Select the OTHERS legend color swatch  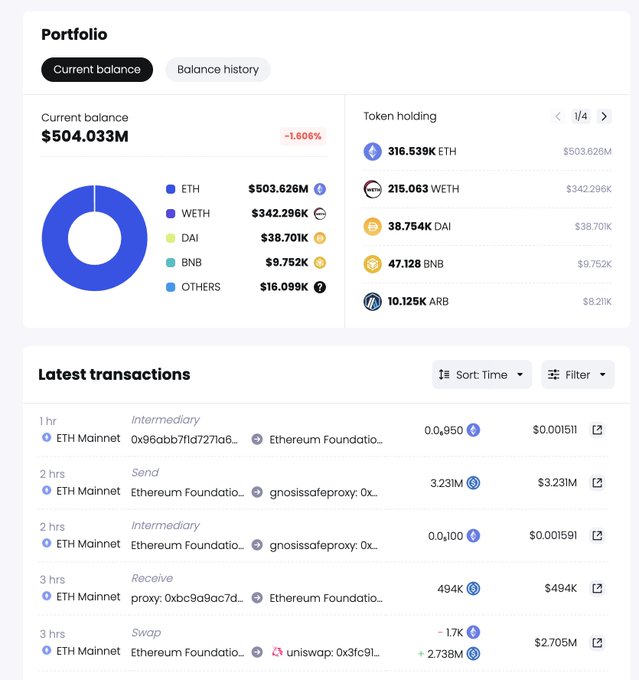point(170,287)
